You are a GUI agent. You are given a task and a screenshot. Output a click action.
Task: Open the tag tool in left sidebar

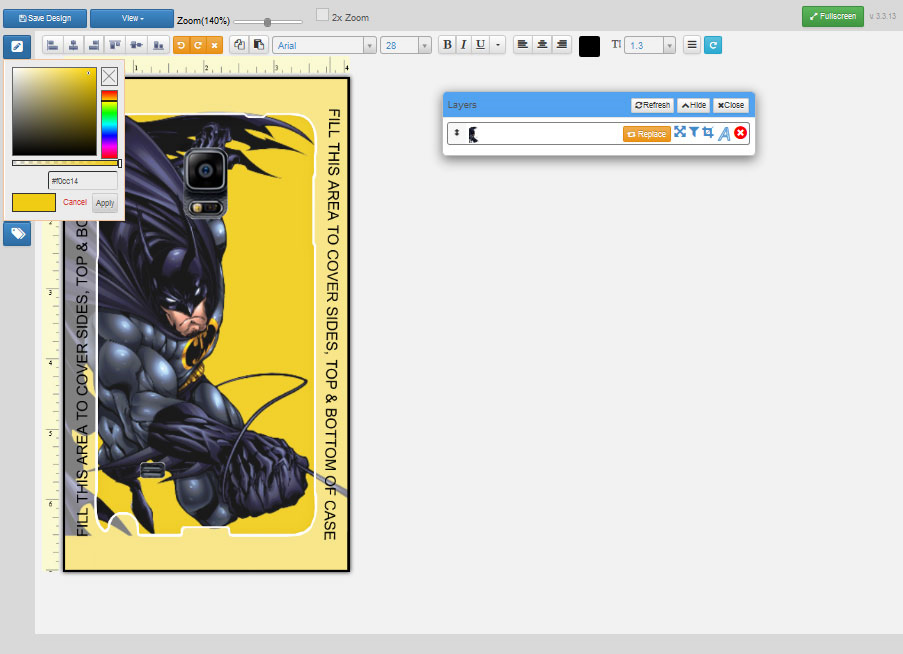tap(17, 233)
